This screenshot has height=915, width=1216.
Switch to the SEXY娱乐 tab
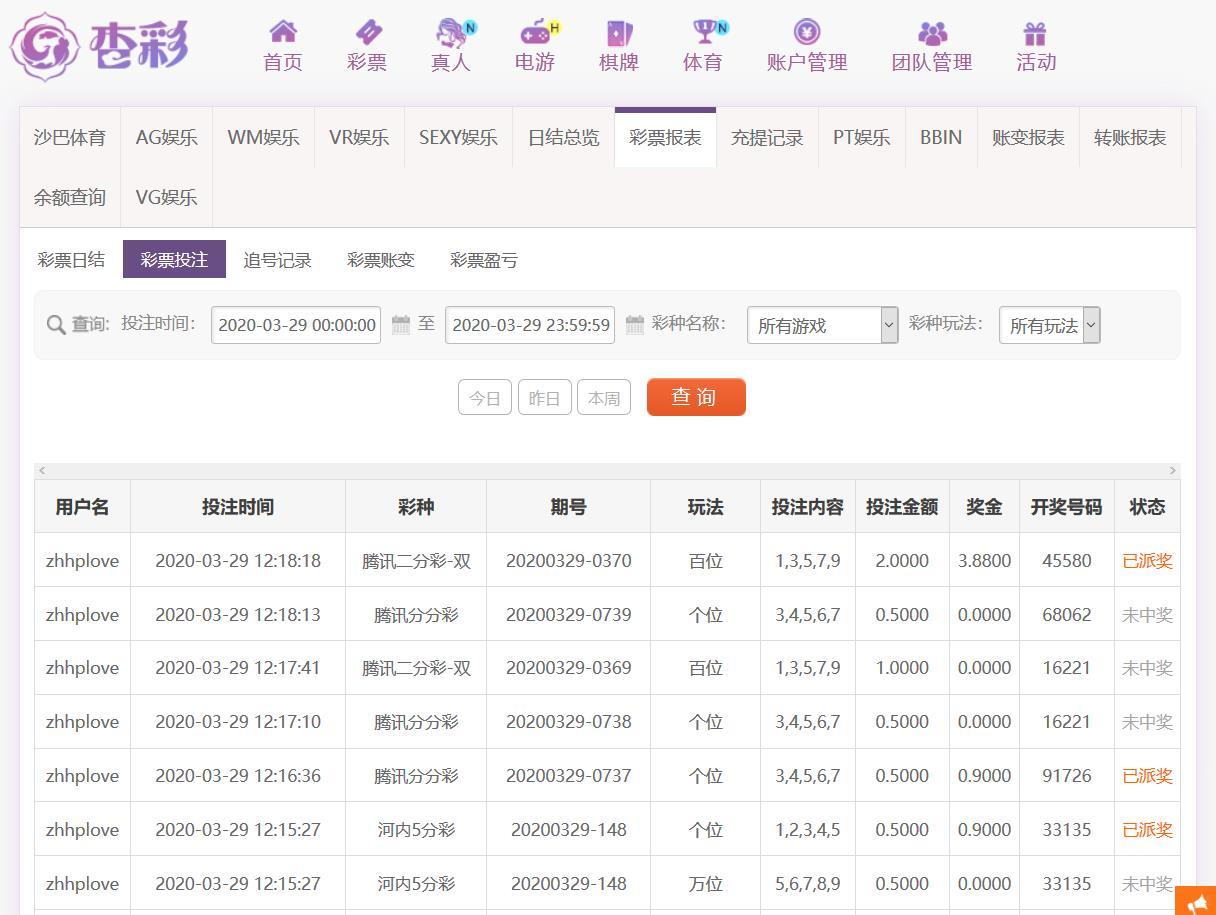pyautogui.click(x=458, y=138)
